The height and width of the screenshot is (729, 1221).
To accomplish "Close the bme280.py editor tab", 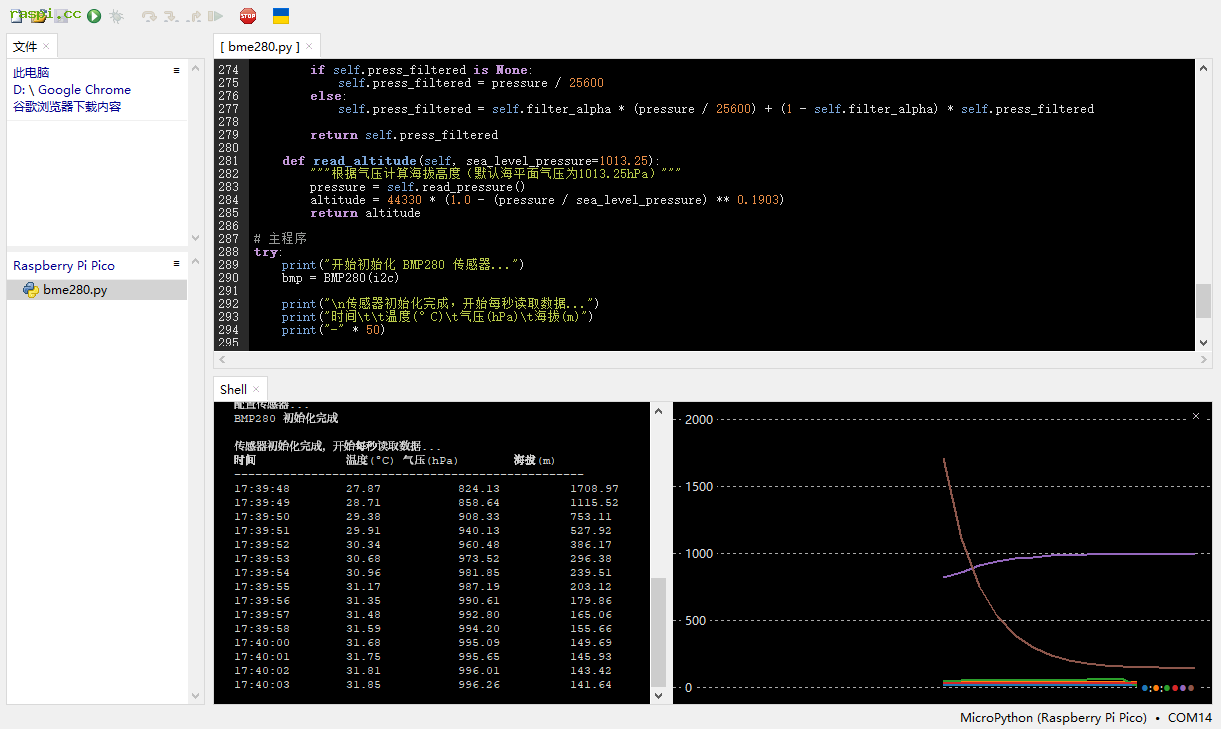I will 311,46.
